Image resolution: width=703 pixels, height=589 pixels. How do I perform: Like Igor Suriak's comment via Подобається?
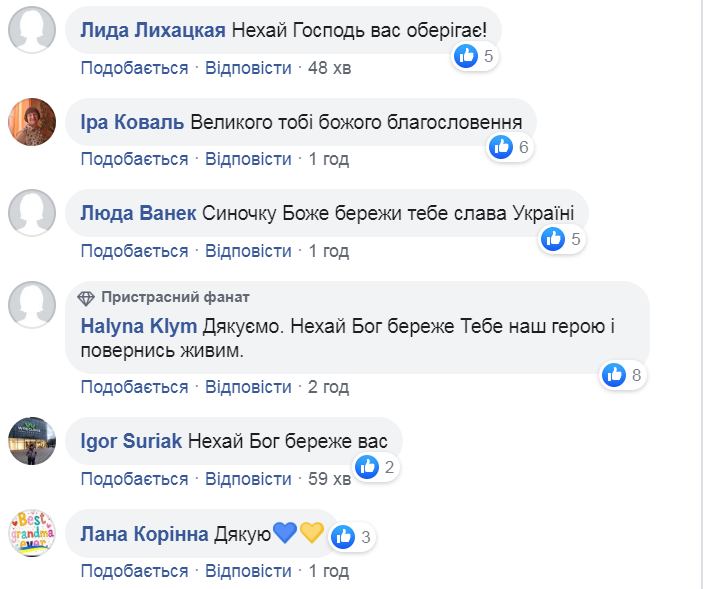coord(134,478)
